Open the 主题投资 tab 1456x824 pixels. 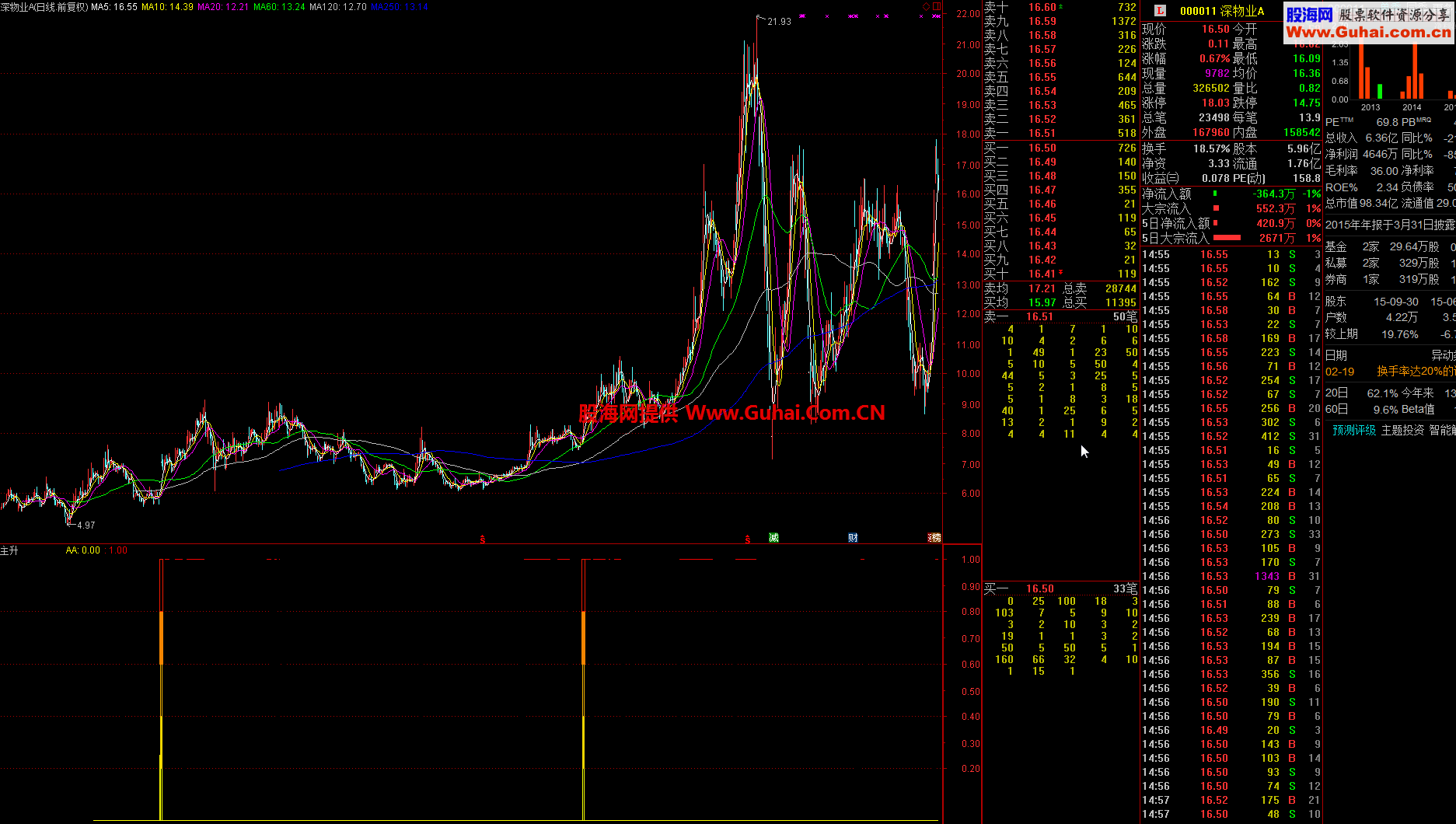1402,430
